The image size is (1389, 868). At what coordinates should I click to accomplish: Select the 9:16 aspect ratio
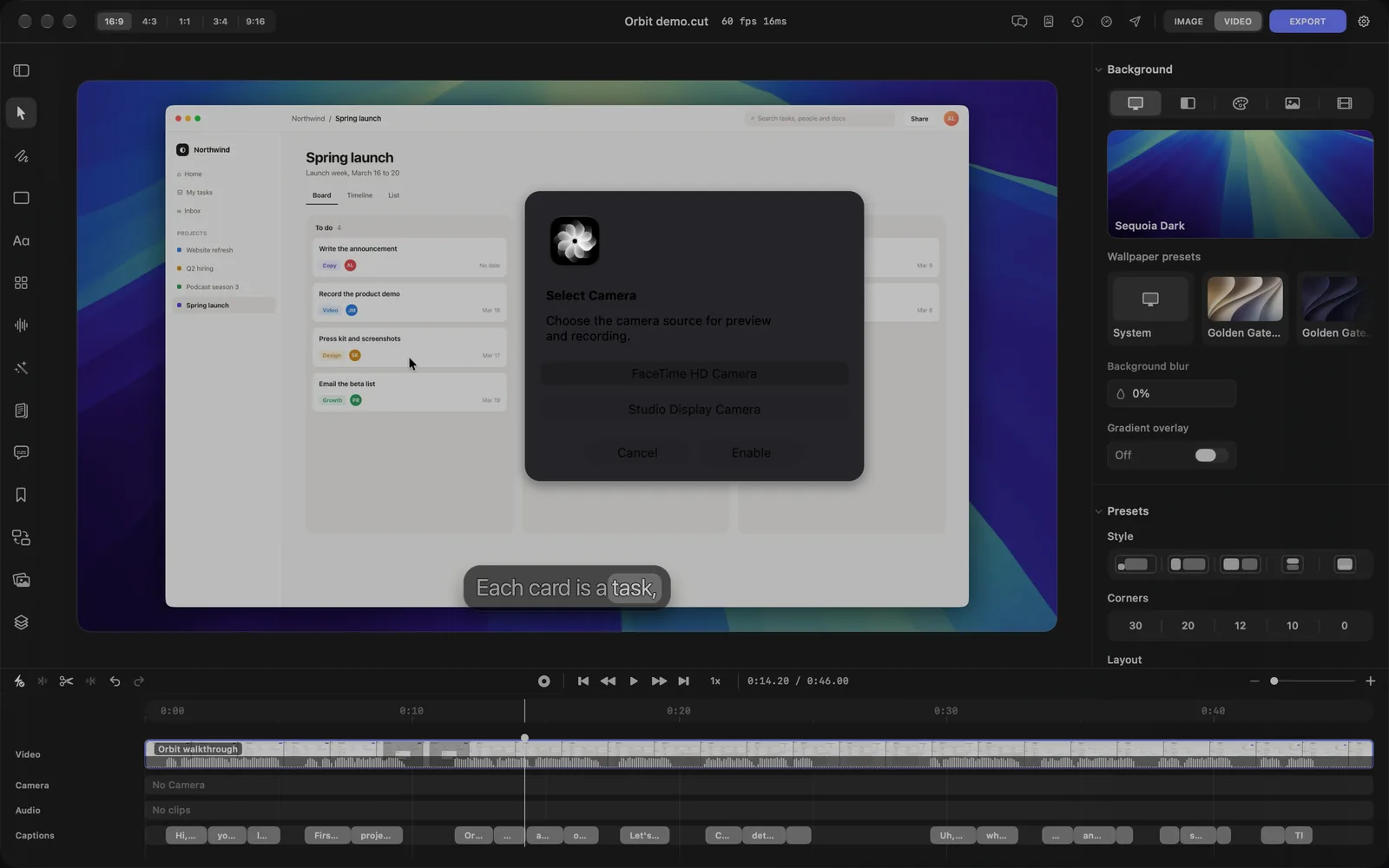point(255,22)
